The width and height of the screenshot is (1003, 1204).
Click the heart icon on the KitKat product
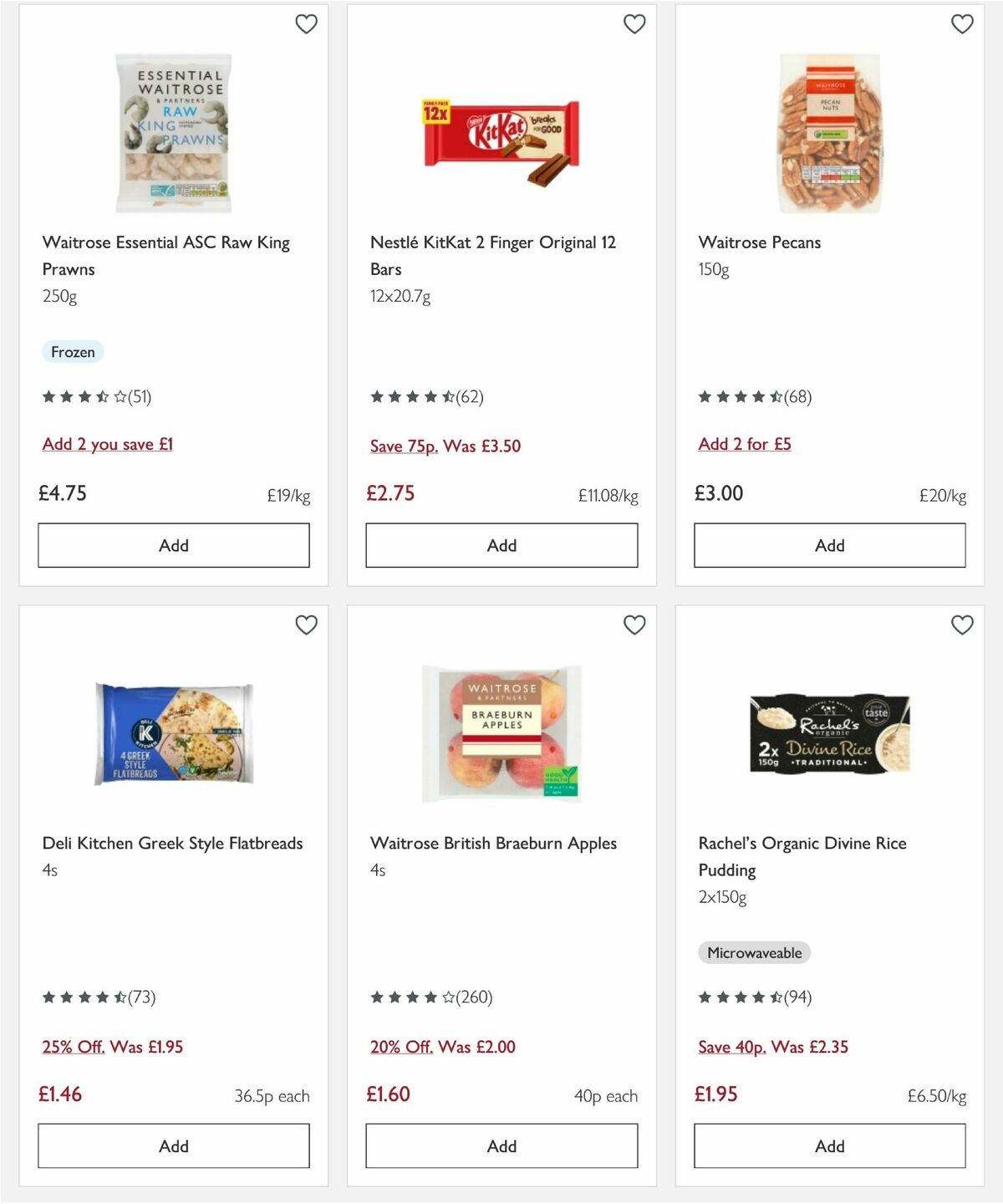(634, 24)
